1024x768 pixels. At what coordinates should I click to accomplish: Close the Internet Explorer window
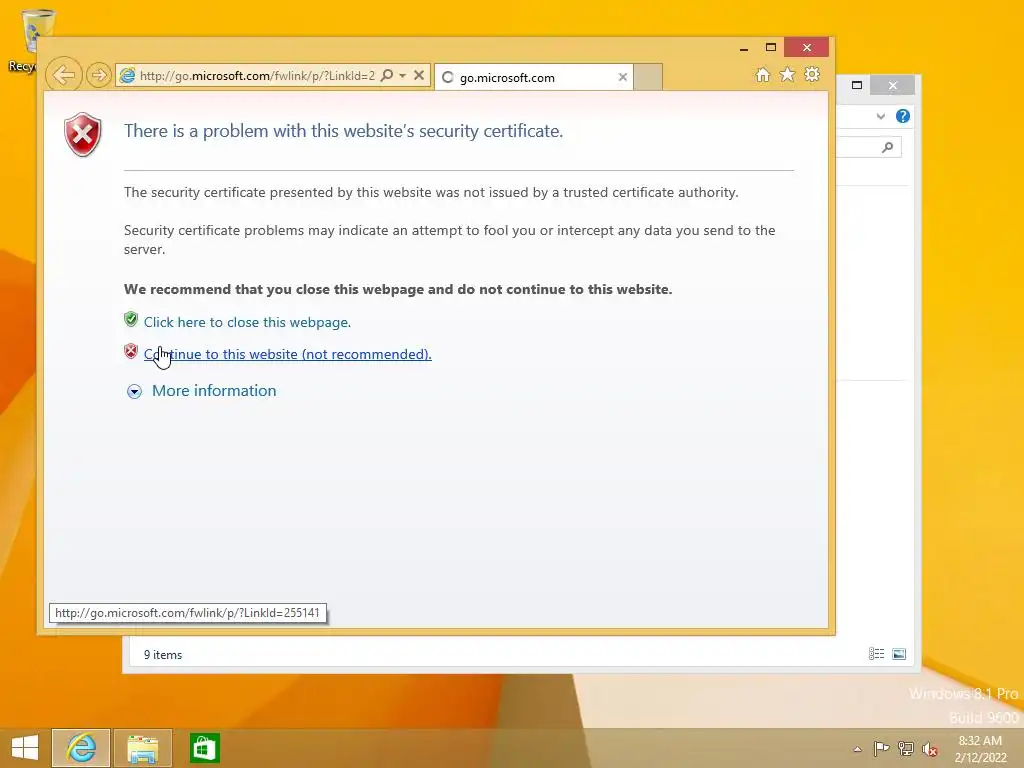[807, 48]
